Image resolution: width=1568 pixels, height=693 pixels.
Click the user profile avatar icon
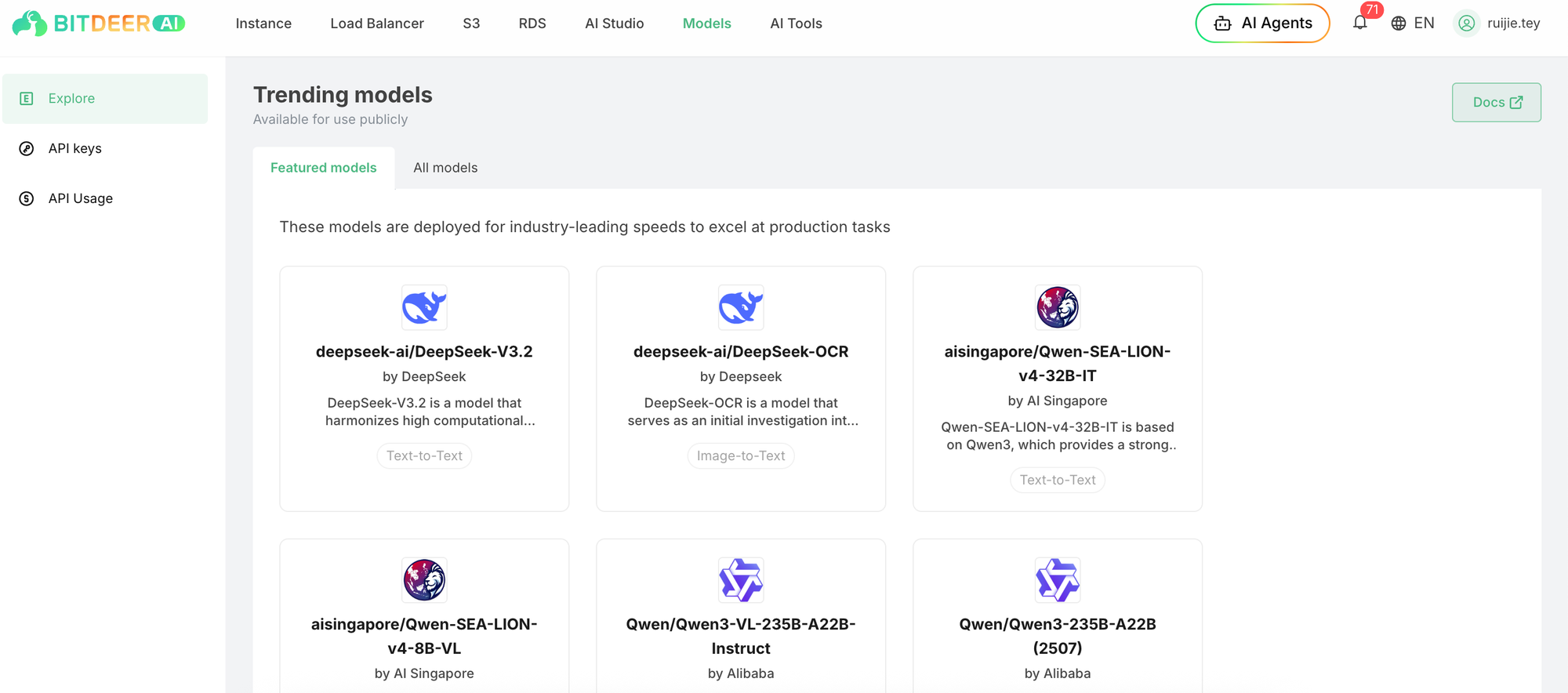point(1466,24)
